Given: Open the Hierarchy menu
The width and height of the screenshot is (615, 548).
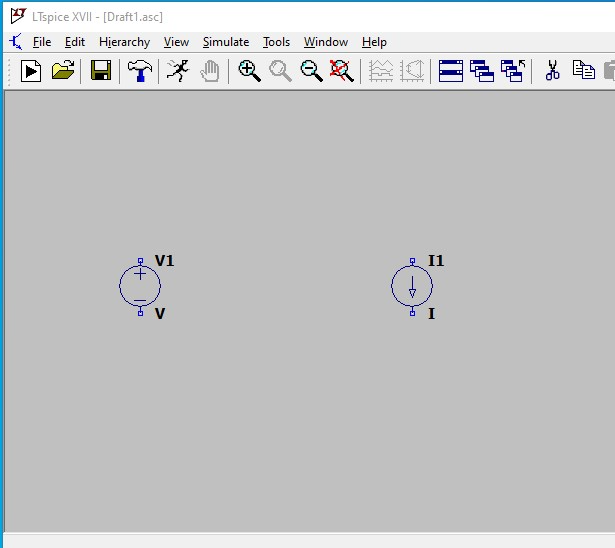Looking at the screenshot, I should [x=125, y=42].
